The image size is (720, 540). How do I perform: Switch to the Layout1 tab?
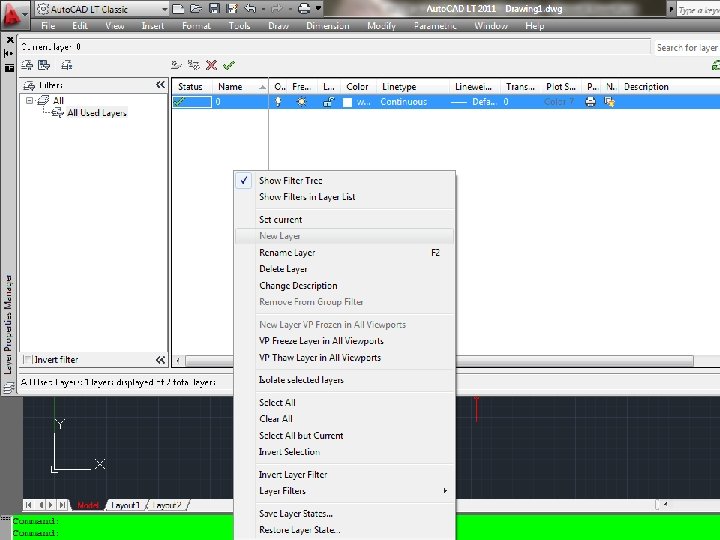click(x=125, y=505)
